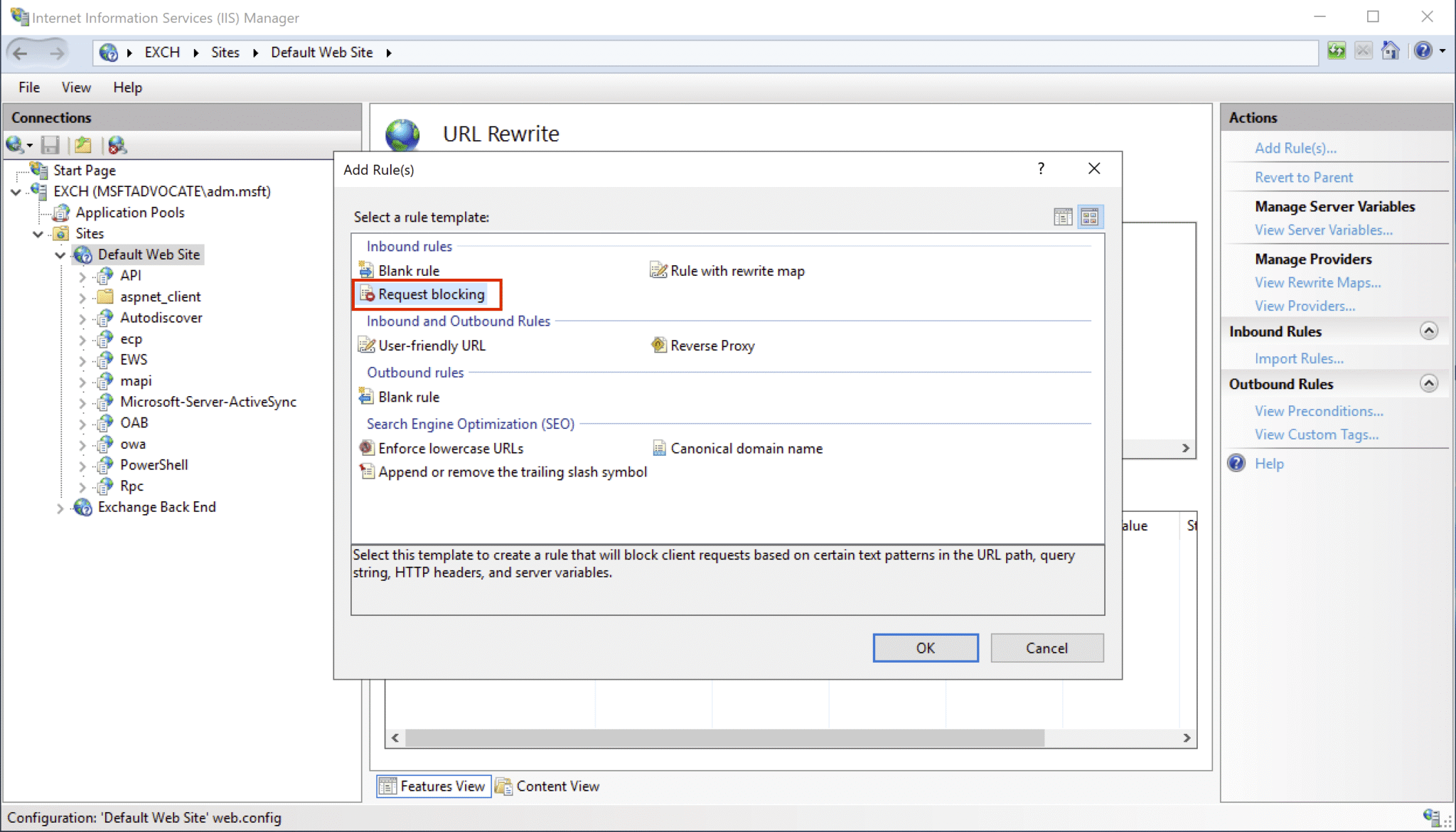The image size is (1456, 832).
Task: Click the Create New Connection globe icon
Action: pyautogui.click(x=16, y=145)
